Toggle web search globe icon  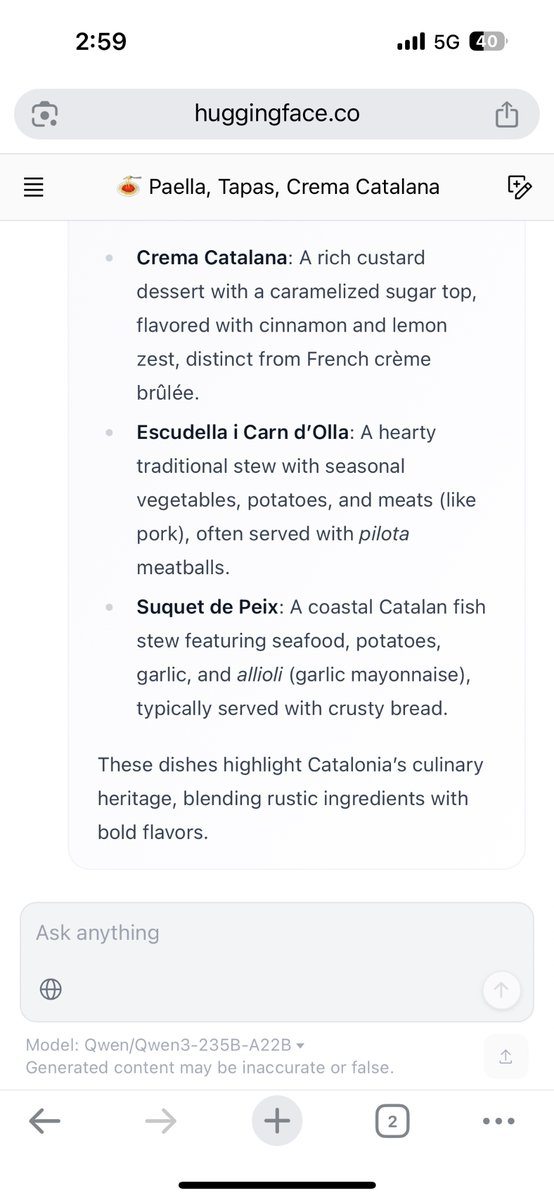(x=51, y=989)
